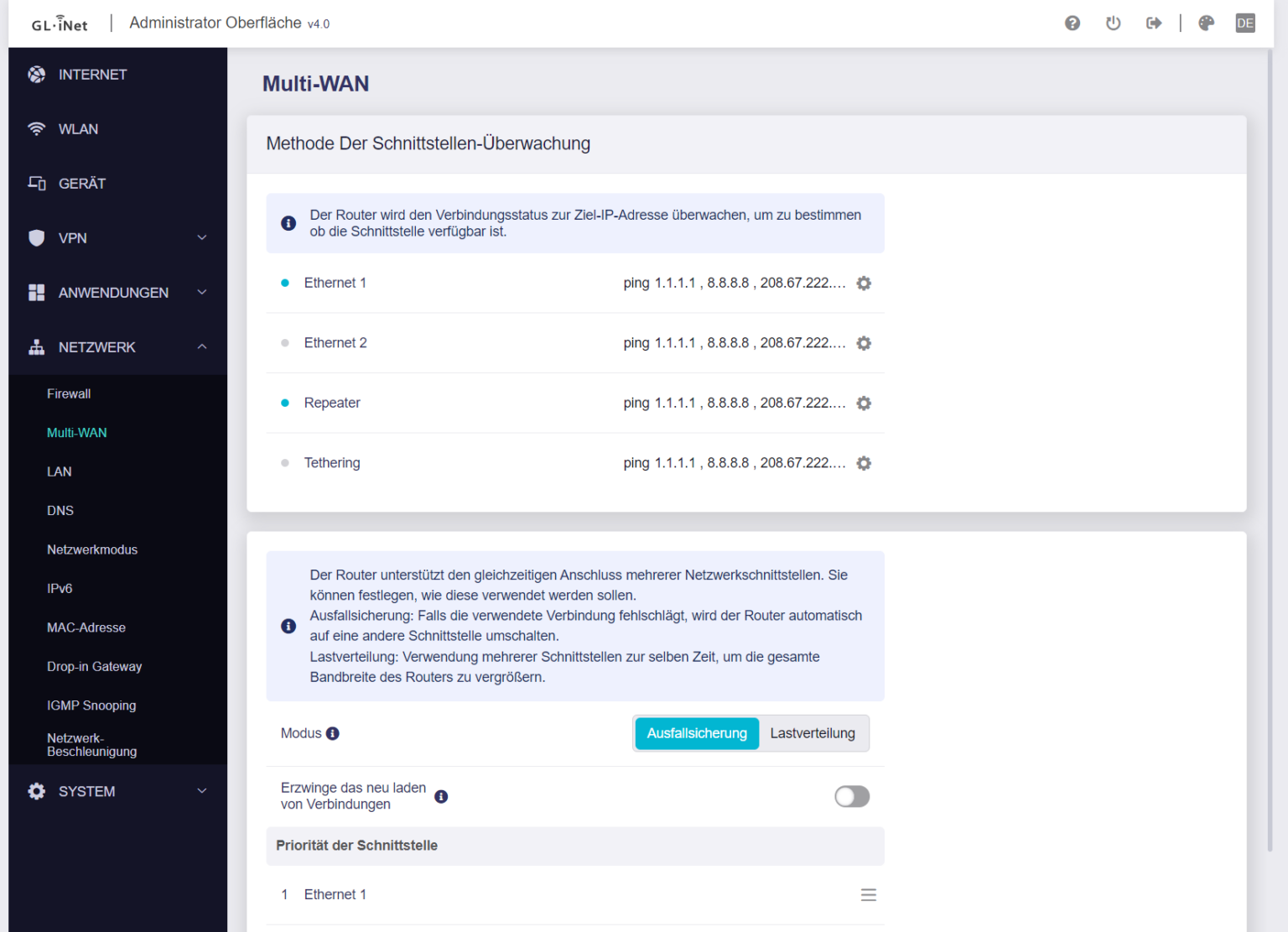Open settings gear for Ethernet 2
The height and width of the screenshot is (932, 1288).
tap(864, 343)
